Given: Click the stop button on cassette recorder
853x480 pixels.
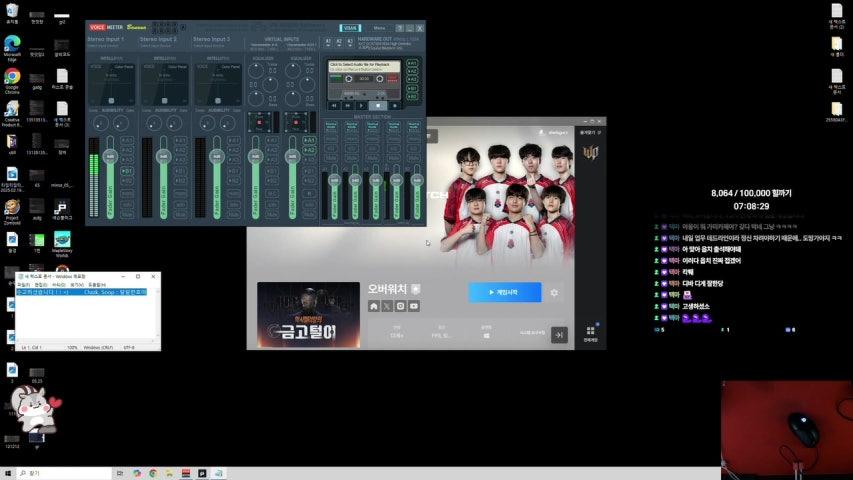Looking at the screenshot, I should 378,106.
